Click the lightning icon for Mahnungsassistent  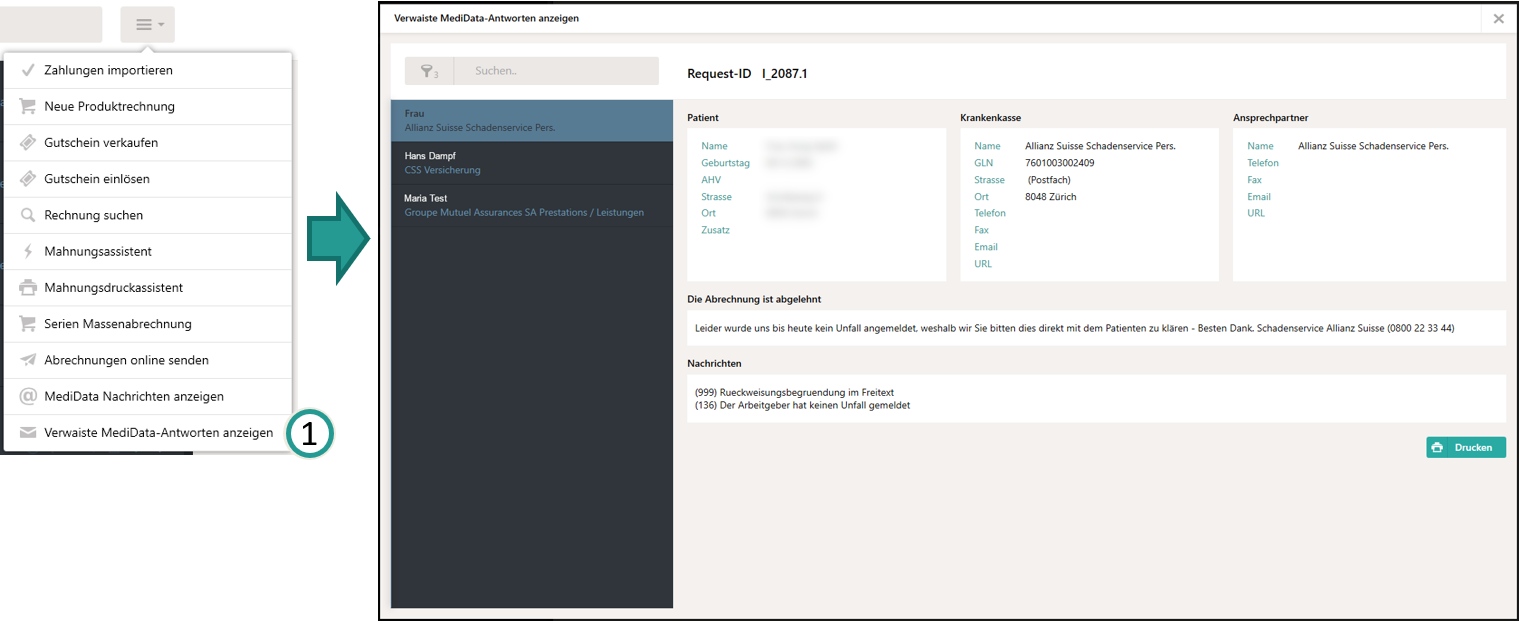click(28, 251)
